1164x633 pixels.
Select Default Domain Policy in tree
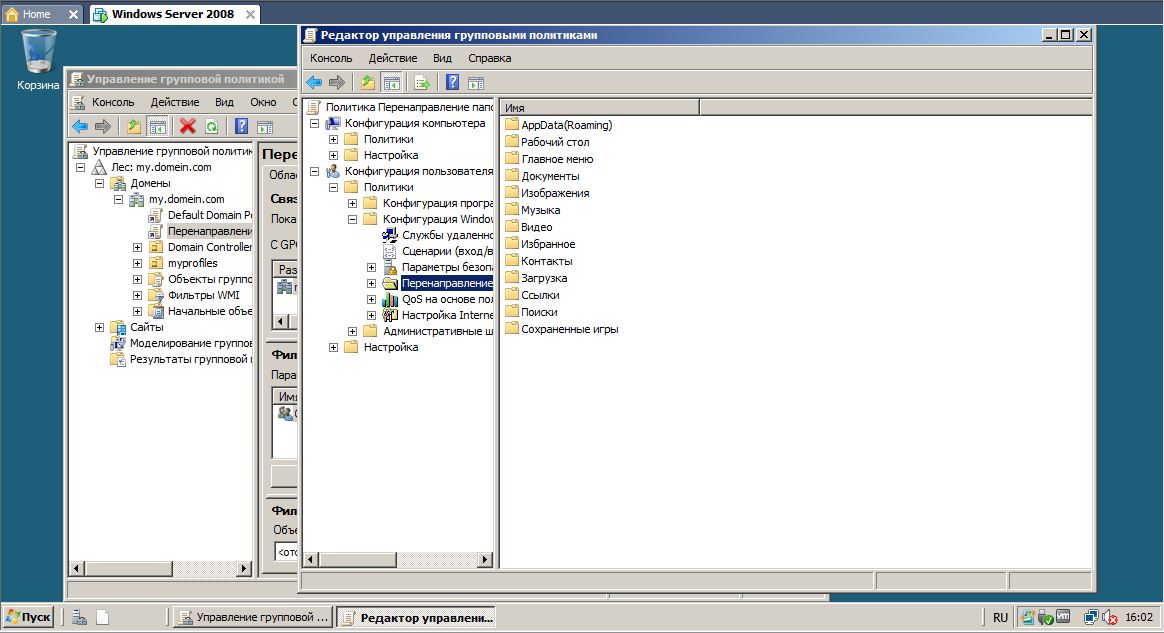tap(200, 215)
